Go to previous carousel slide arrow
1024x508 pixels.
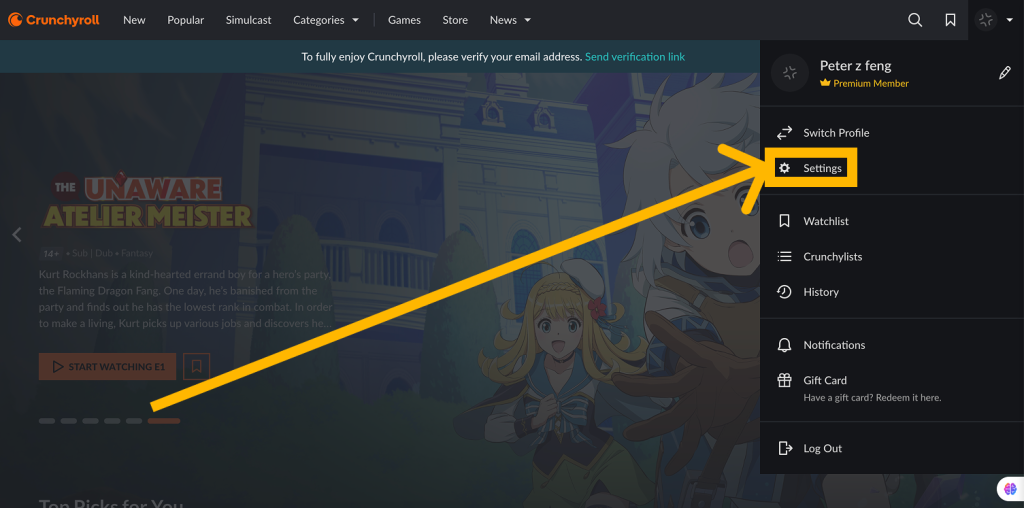[x=17, y=234]
